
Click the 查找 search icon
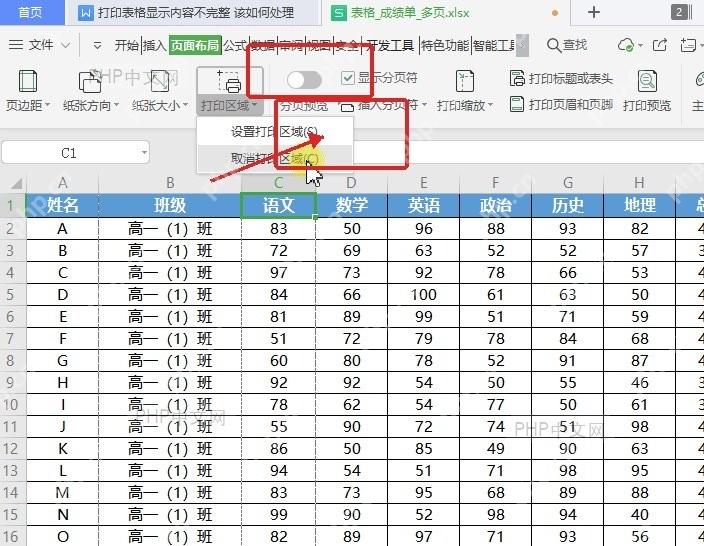point(554,45)
